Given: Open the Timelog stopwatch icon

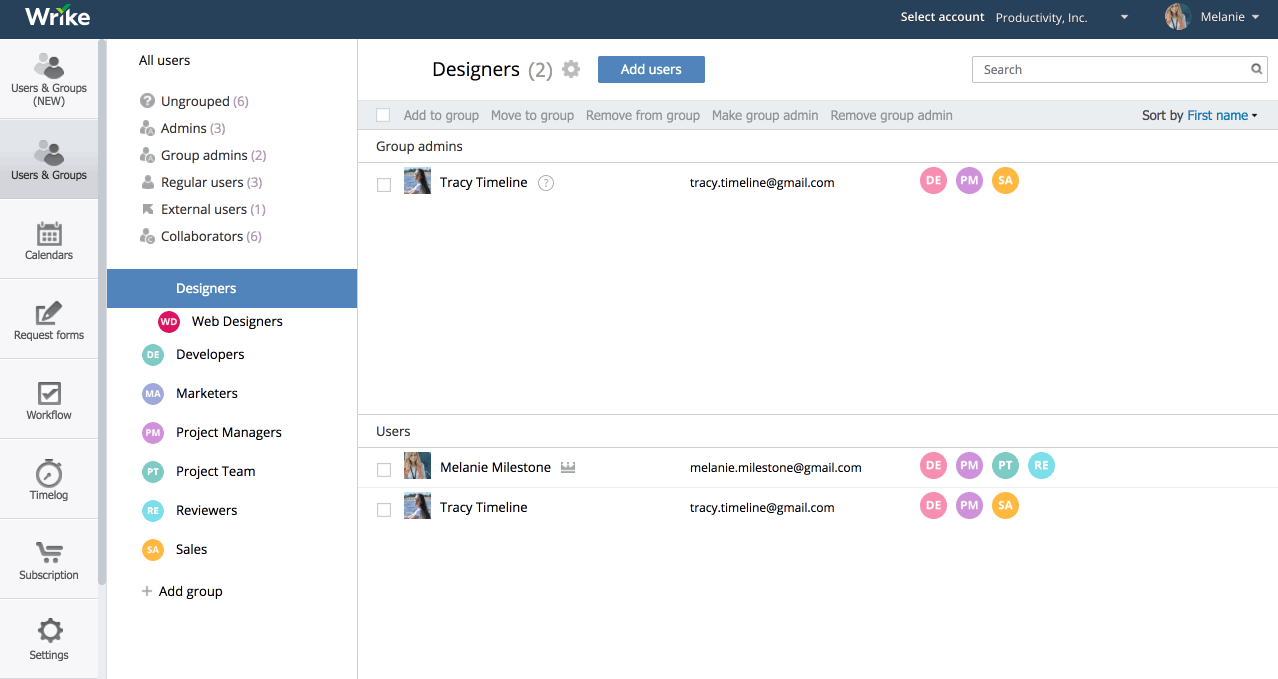Looking at the screenshot, I should pos(49,478).
